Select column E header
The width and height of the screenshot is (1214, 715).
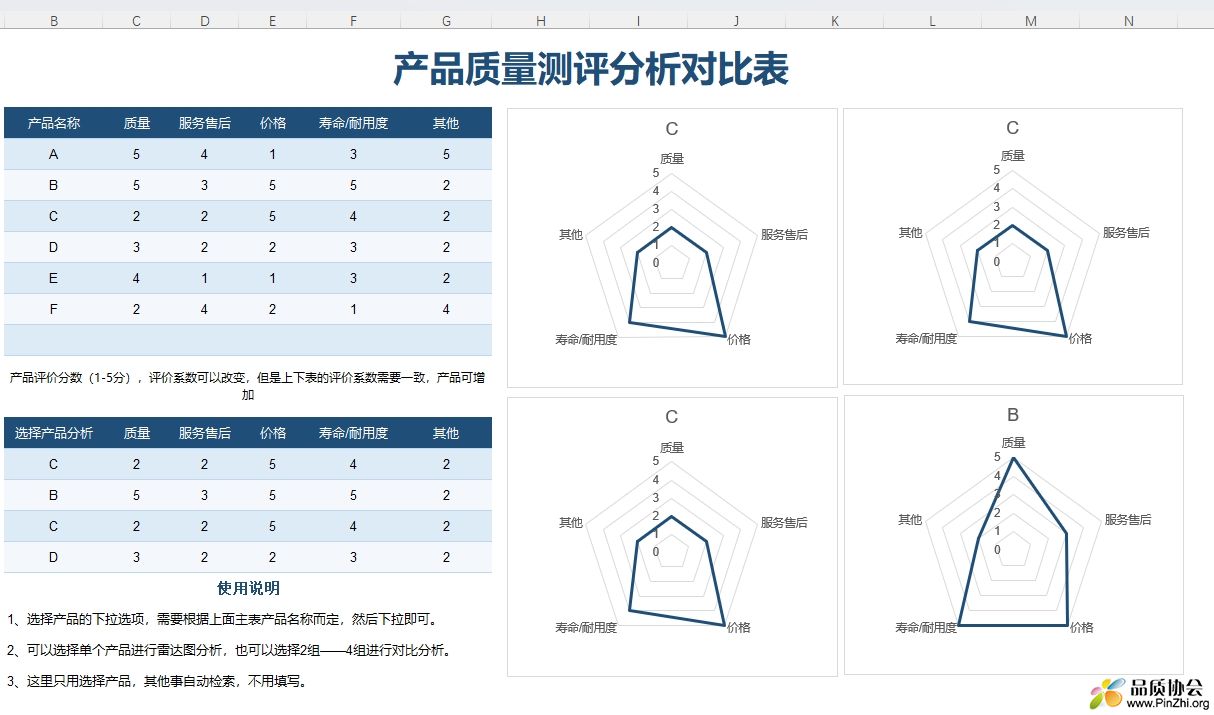pyautogui.click(x=273, y=21)
